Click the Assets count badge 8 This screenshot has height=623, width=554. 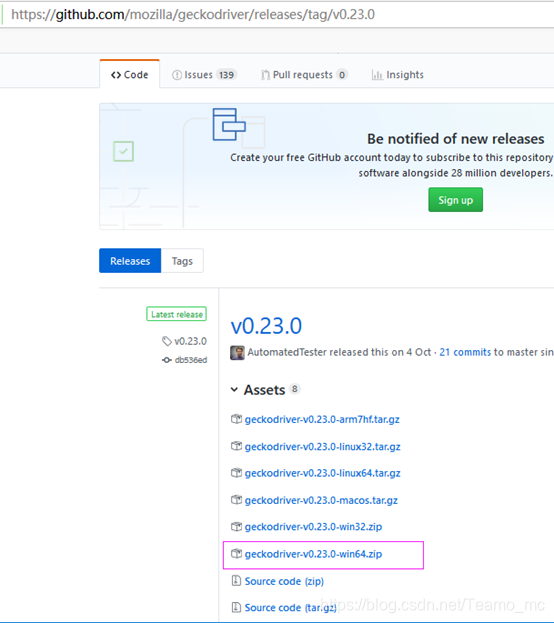pyautogui.click(x=294, y=389)
